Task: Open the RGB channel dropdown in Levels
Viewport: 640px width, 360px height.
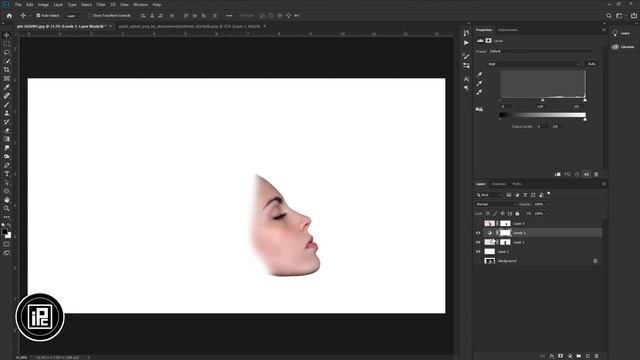Action: click(x=533, y=64)
